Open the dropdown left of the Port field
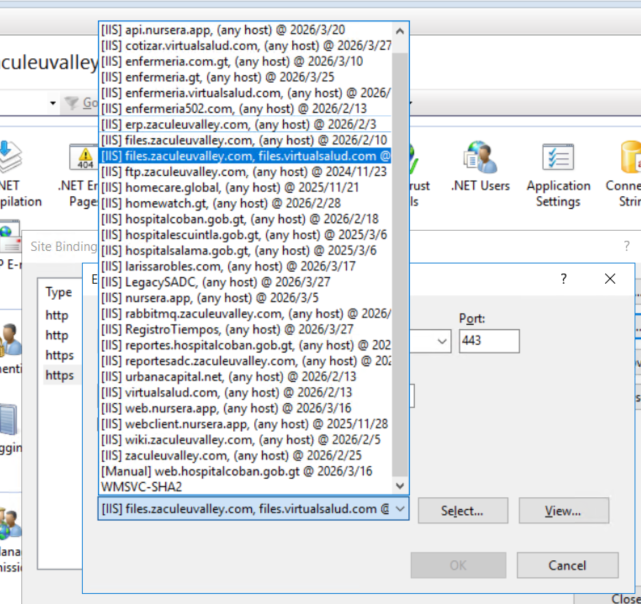This screenshot has height=604, width=641. coord(442,342)
